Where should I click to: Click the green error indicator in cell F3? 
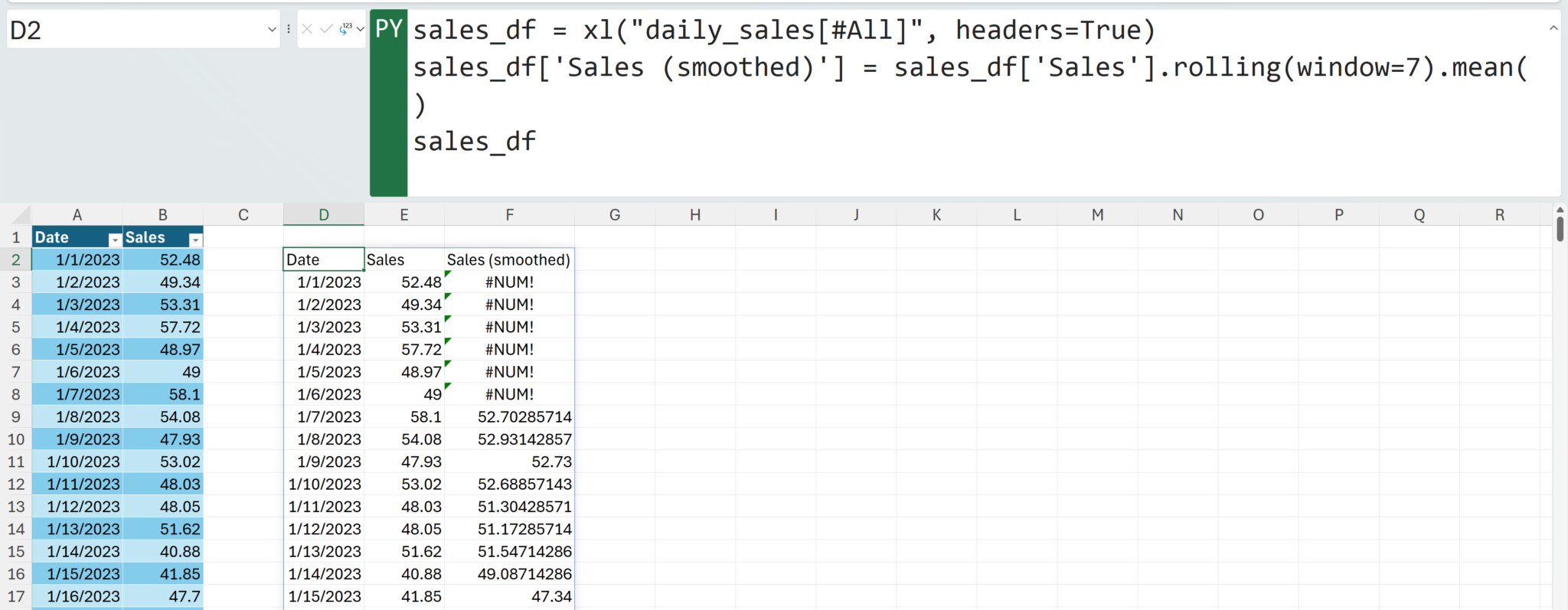coord(448,274)
